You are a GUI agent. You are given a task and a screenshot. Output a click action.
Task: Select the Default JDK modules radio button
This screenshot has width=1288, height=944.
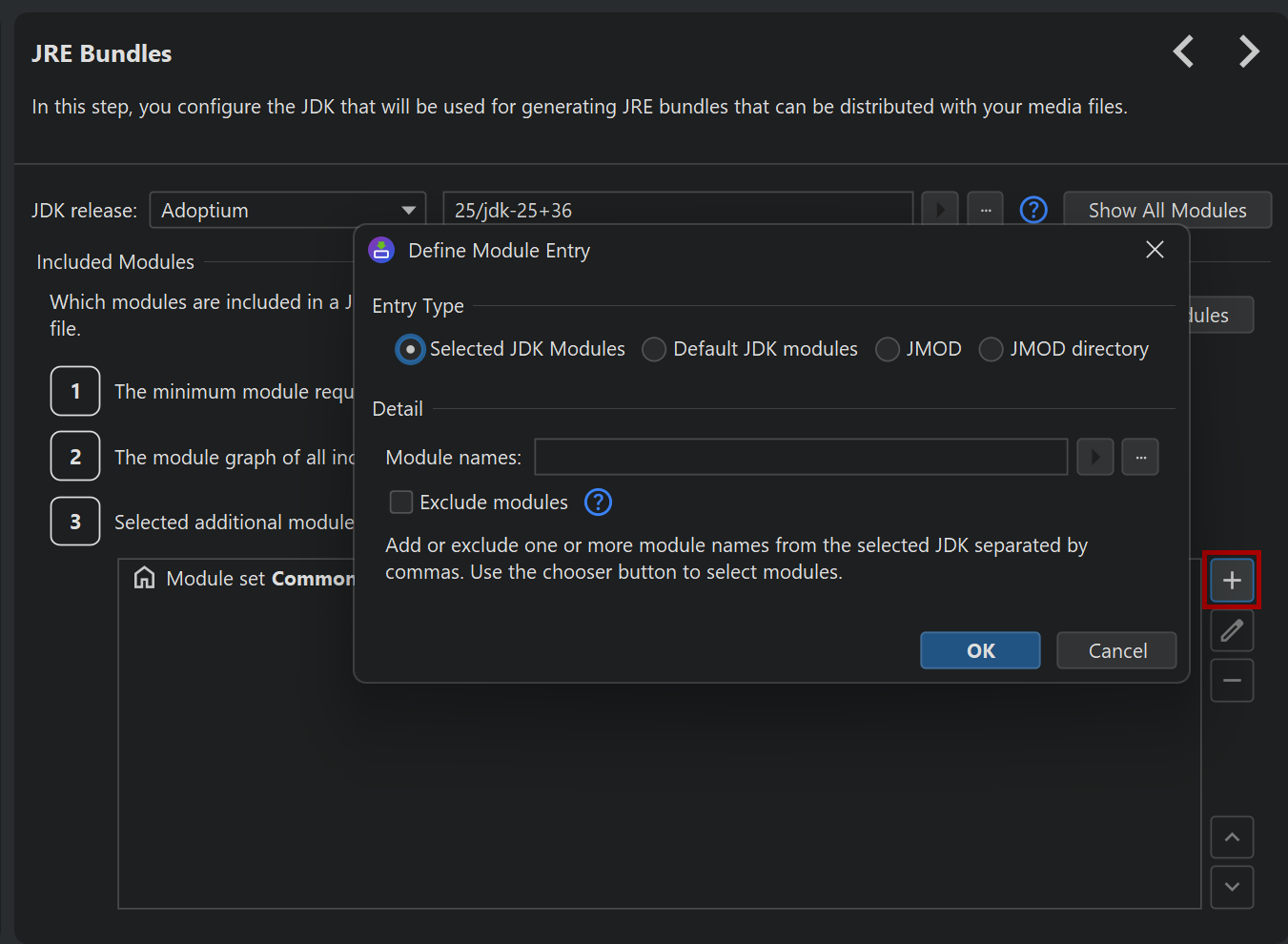pos(654,349)
